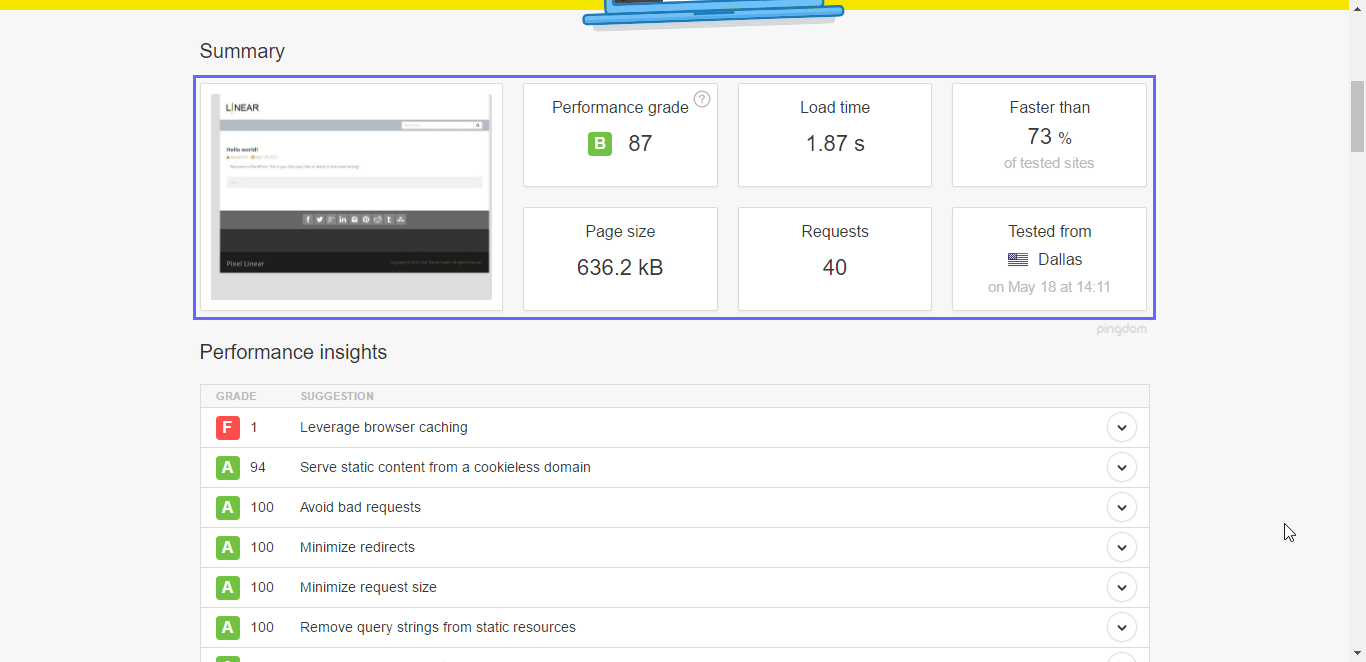Click the A badge for Minimize request size
Image resolution: width=1366 pixels, height=662 pixels.
[228, 588]
